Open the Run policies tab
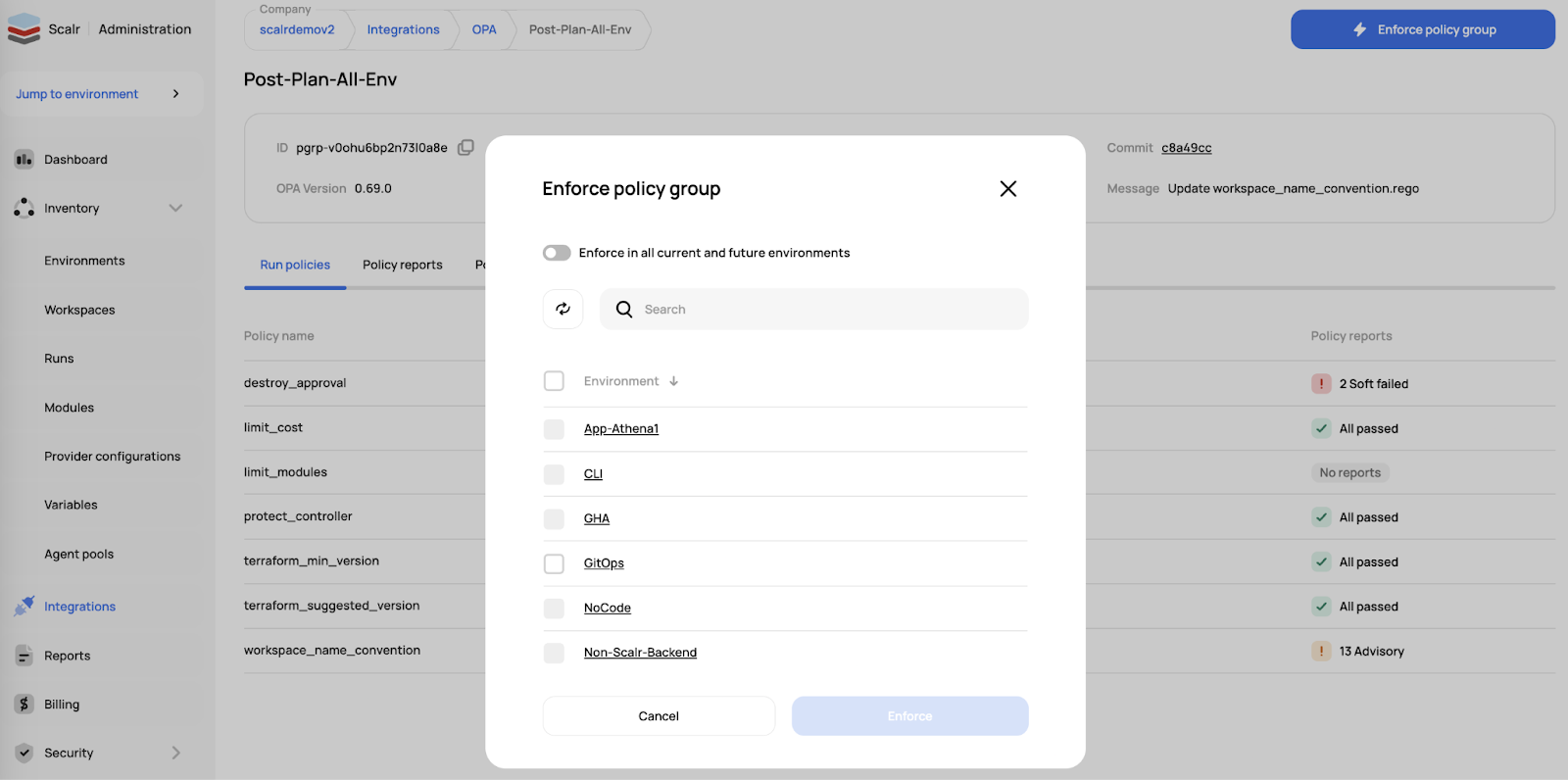The image size is (1568, 780). tap(295, 265)
